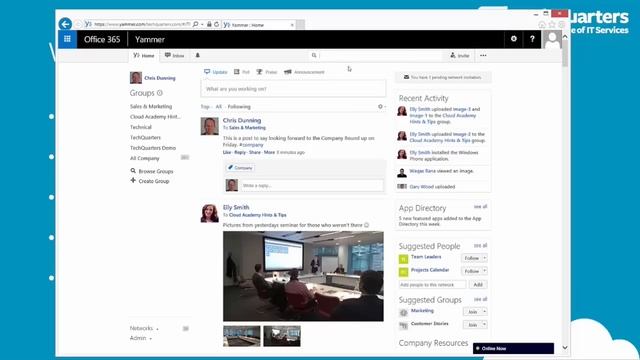This screenshot has height=360, width=640.
Task: Select the Poll post type
Action: 242,72
